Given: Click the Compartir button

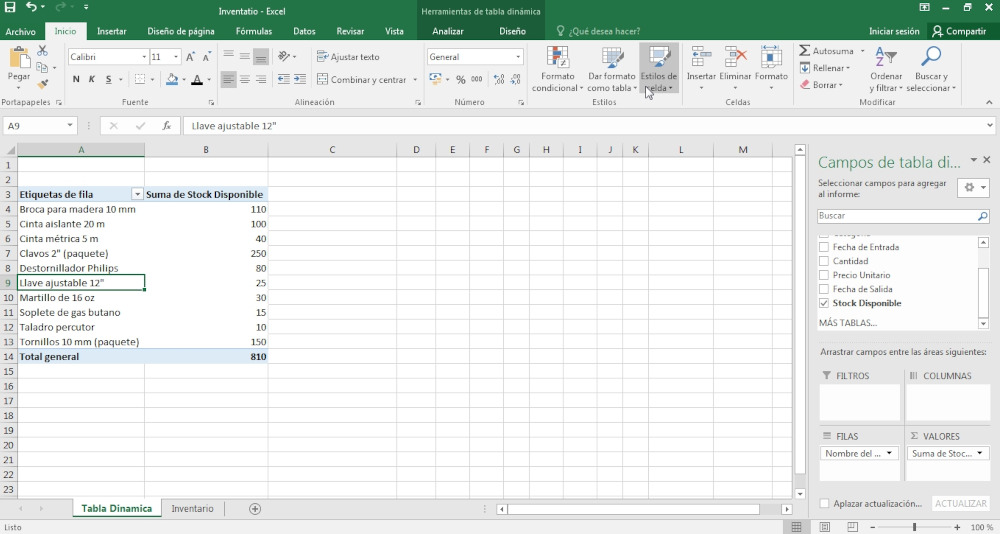Looking at the screenshot, I should 959,31.
